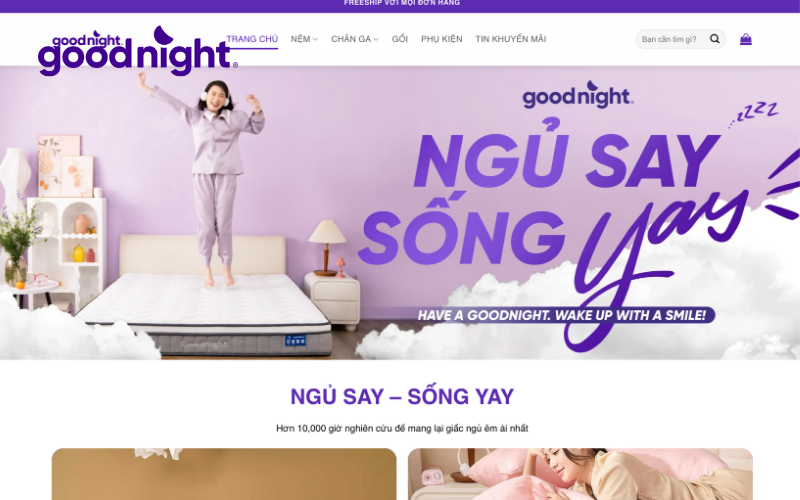Click the mattress image in the banner
Screen dimensions: 800x500
click(x=204, y=314)
